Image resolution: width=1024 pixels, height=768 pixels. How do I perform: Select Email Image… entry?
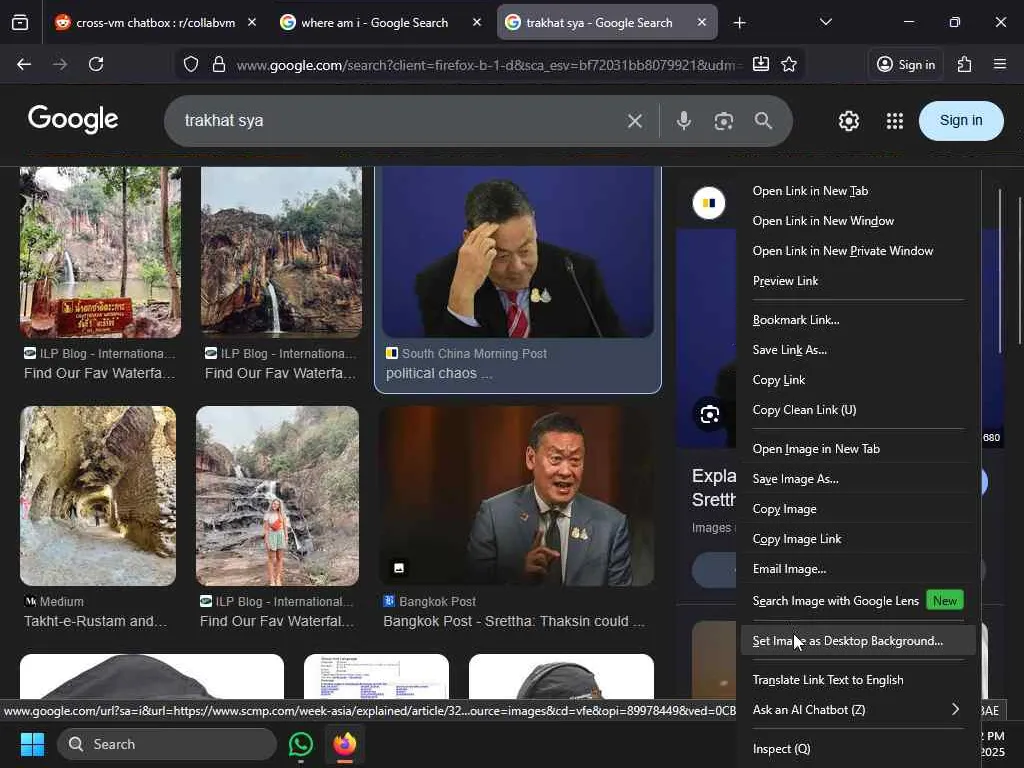coord(856,569)
